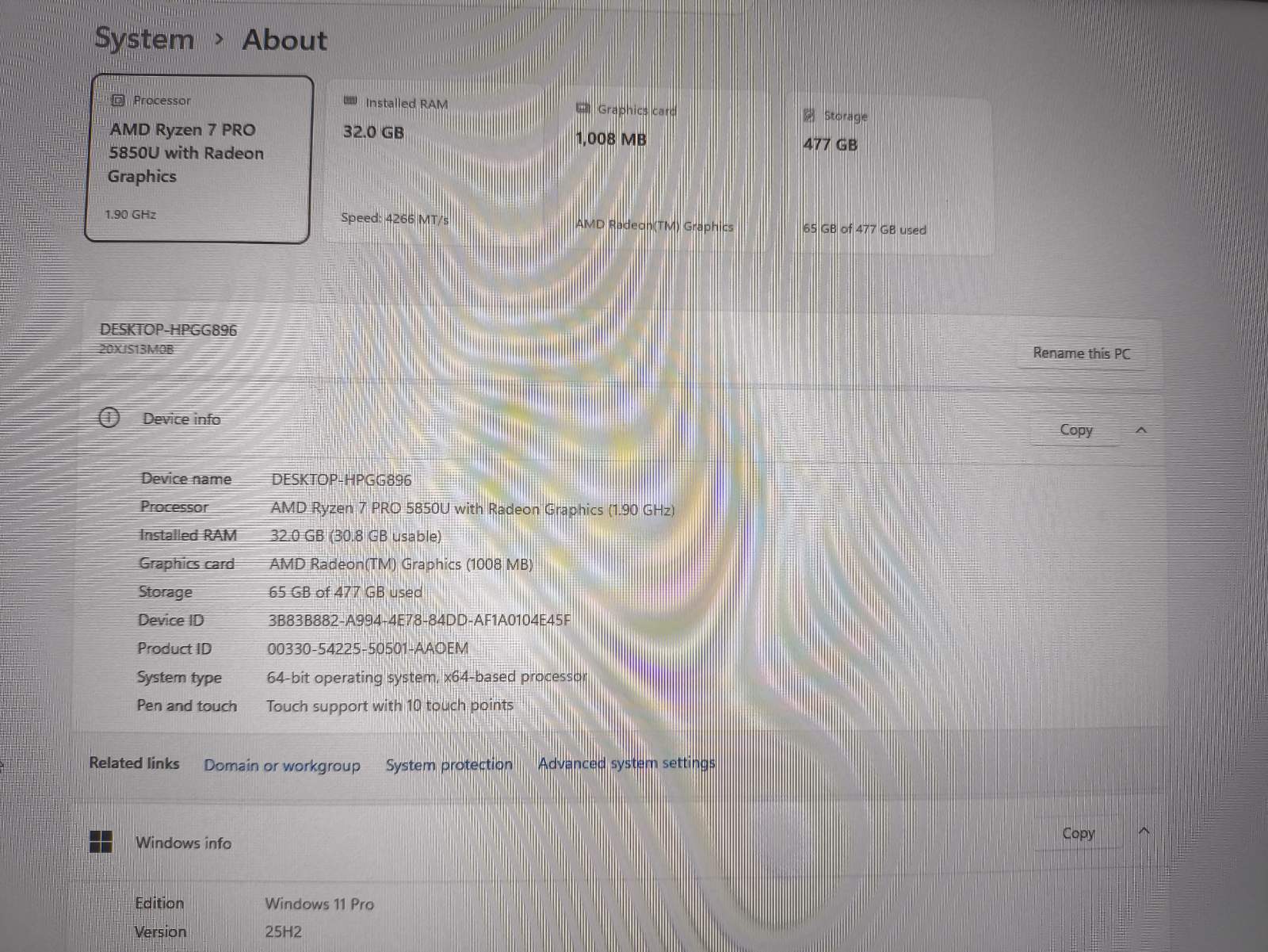
Task: Click the System type label
Action: [179, 678]
